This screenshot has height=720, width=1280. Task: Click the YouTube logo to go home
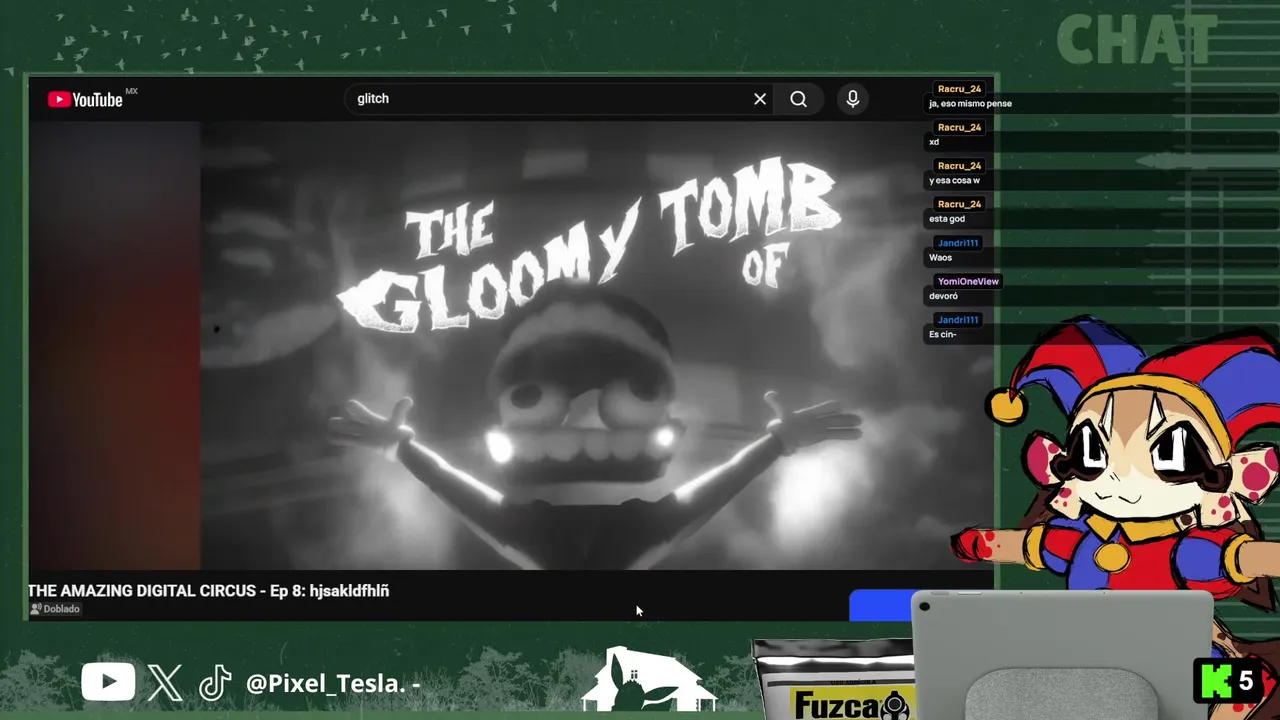coord(86,99)
